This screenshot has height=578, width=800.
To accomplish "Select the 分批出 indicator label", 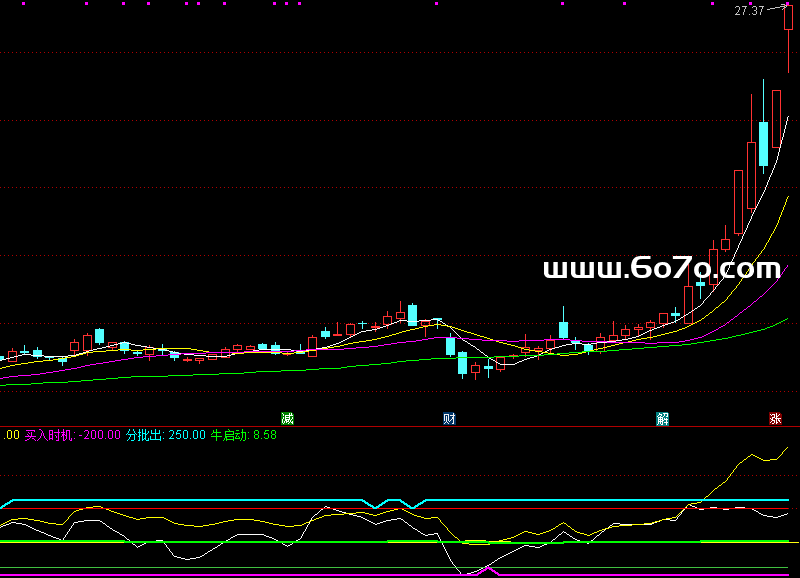I will (x=144, y=435).
